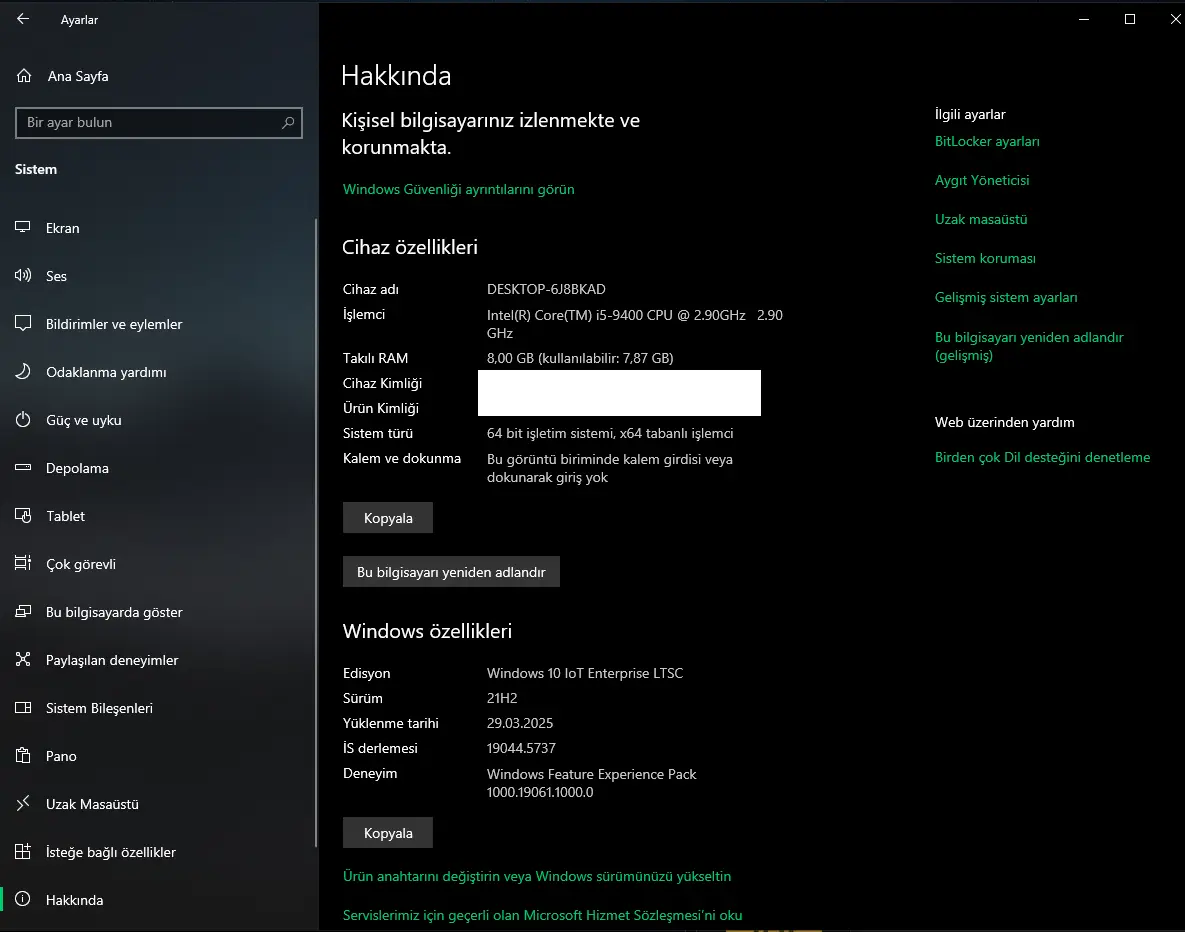Open Güç ve uyku power icon
This screenshot has width=1185, height=932.
click(x=23, y=420)
